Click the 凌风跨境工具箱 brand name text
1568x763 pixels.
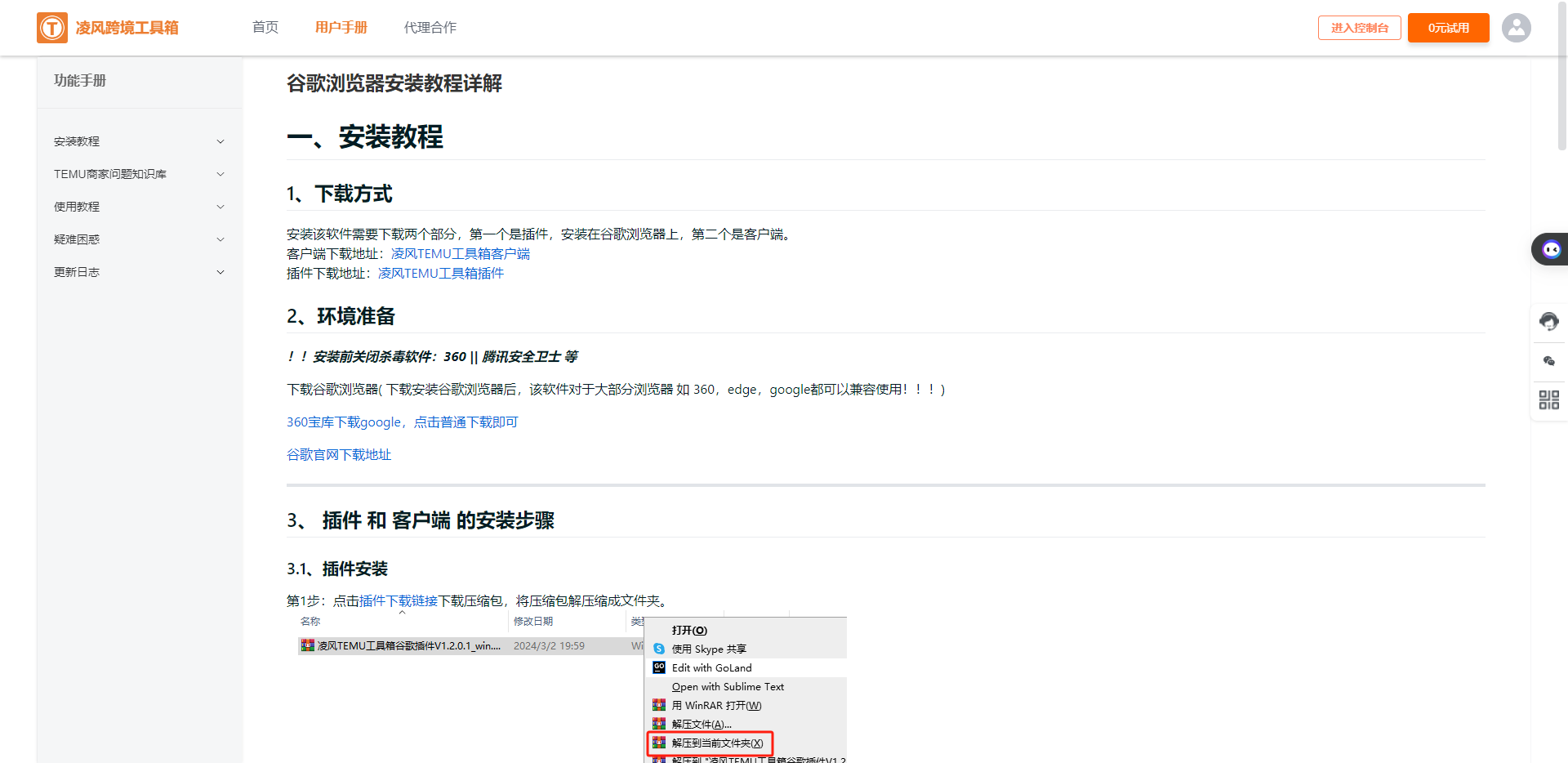point(127,28)
